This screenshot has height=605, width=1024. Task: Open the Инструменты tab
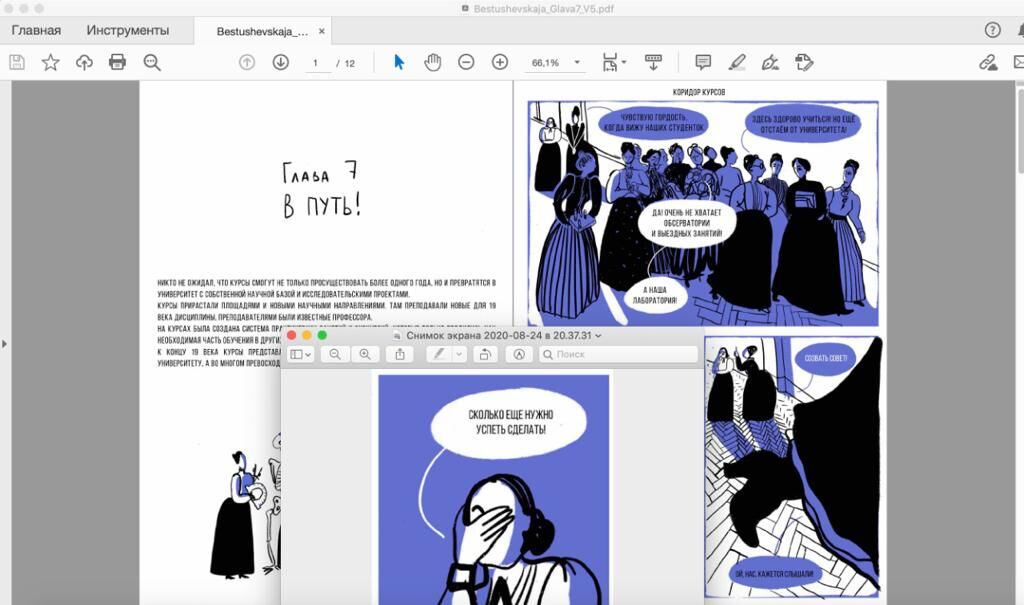pyautogui.click(x=127, y=30)
